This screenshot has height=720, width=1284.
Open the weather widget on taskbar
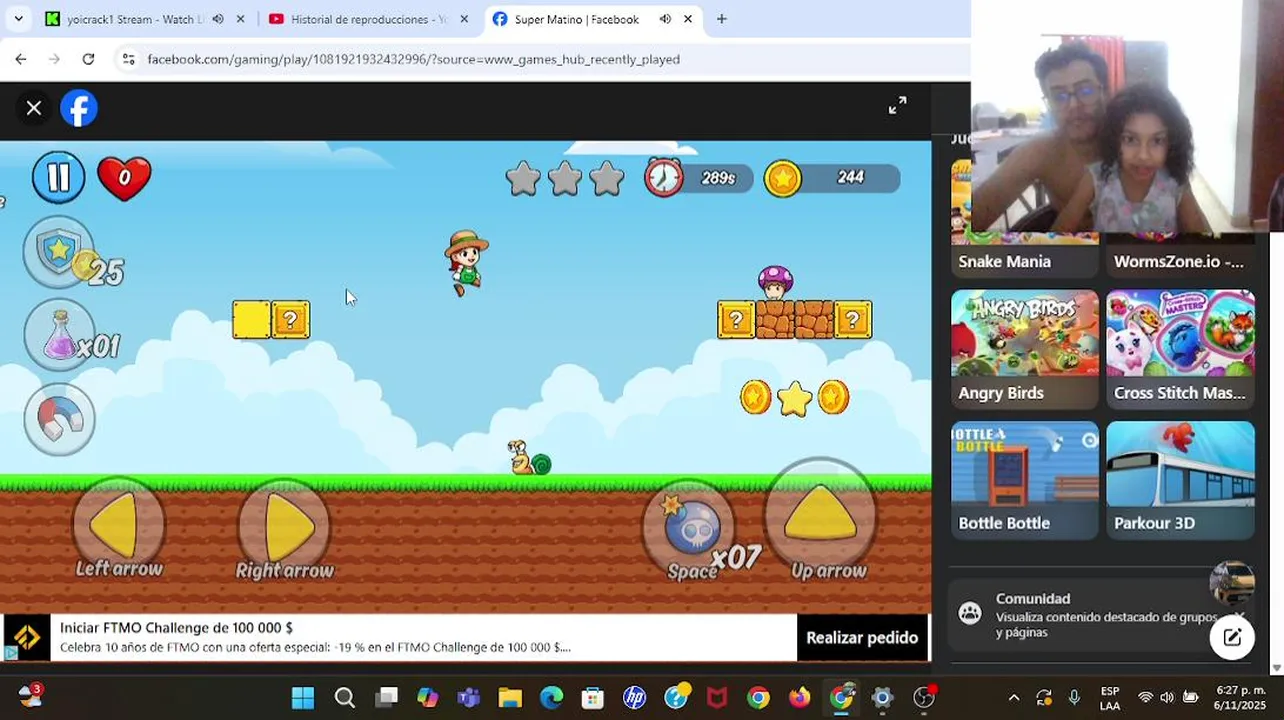tap(29, 696)
